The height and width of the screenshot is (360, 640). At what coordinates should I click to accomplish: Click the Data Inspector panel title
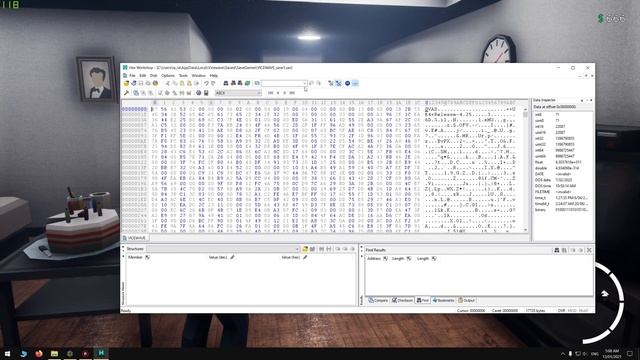click(x=544, y=100)
